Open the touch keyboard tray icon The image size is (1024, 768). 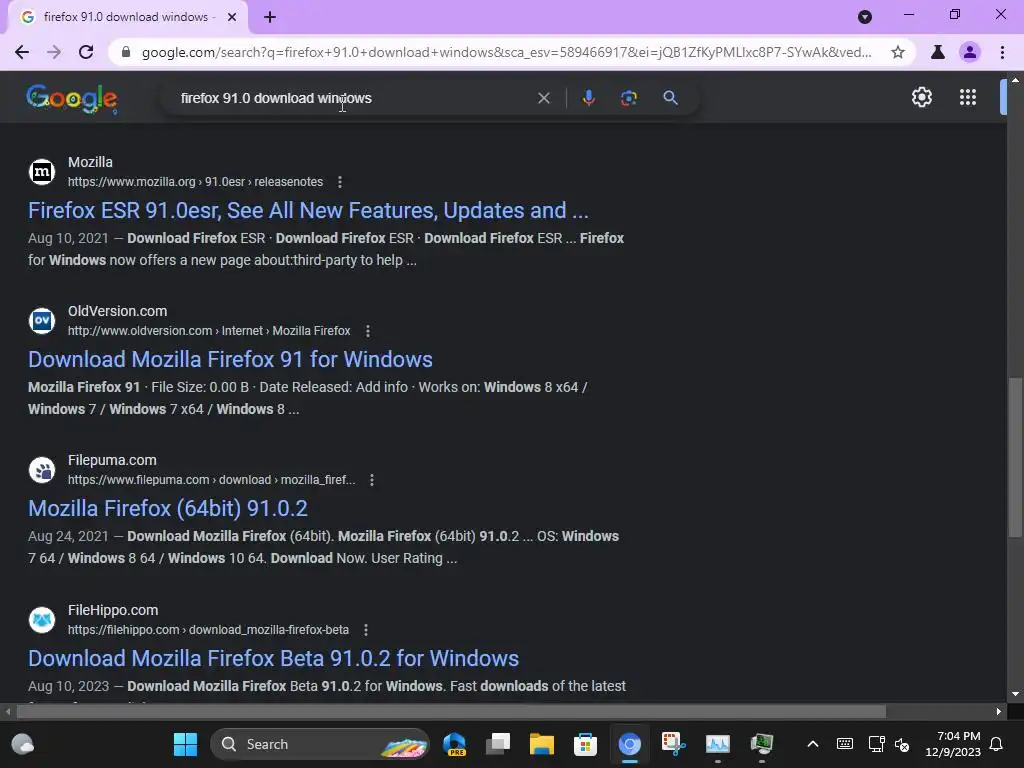point(844,744)
